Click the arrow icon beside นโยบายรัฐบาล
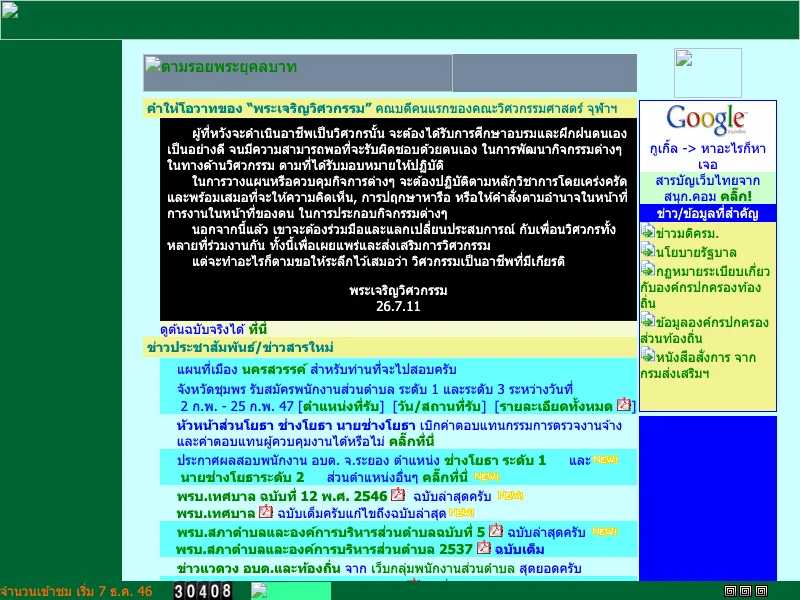The width and height of the screenshot is (800, 600). pos(648,250)
